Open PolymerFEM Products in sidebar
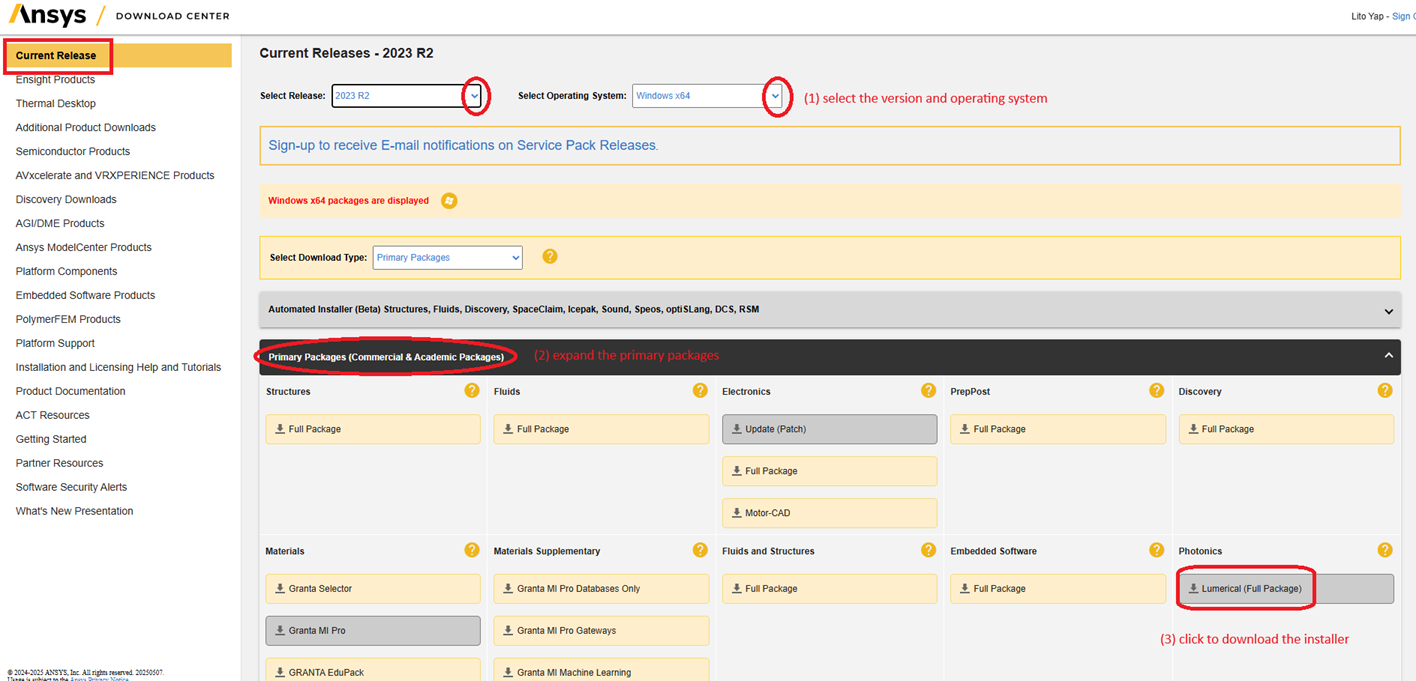 tap(68, 319)
